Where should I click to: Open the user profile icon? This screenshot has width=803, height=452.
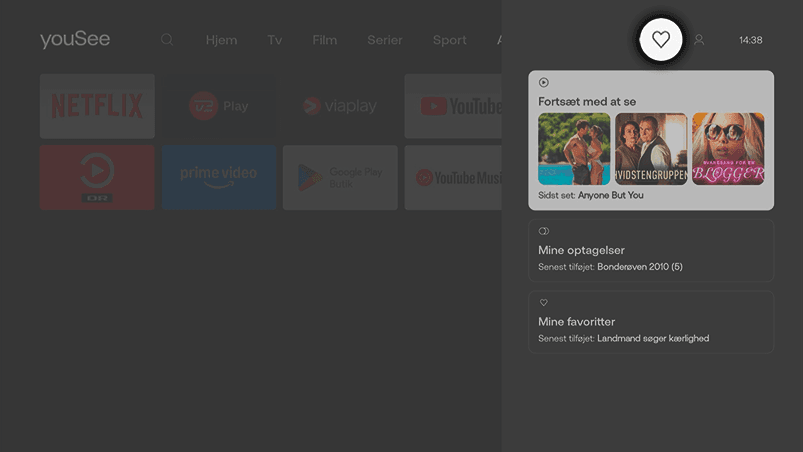click(x=699, y=40)
